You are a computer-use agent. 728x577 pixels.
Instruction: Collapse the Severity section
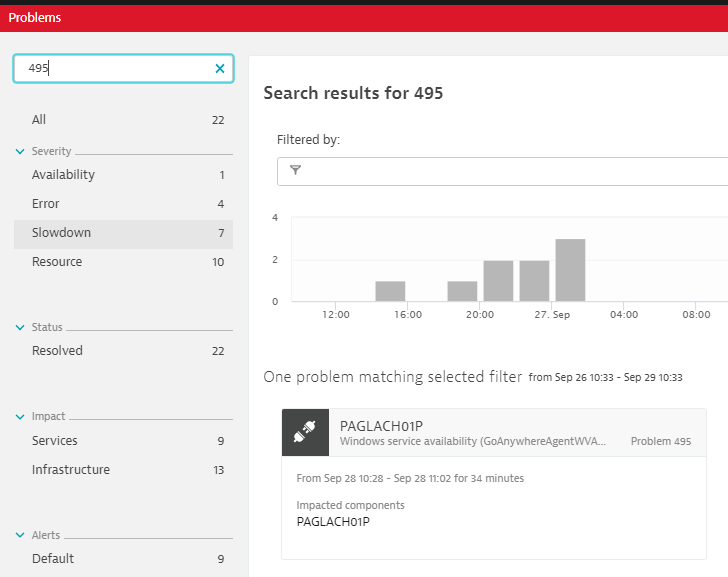pos(20,152)
